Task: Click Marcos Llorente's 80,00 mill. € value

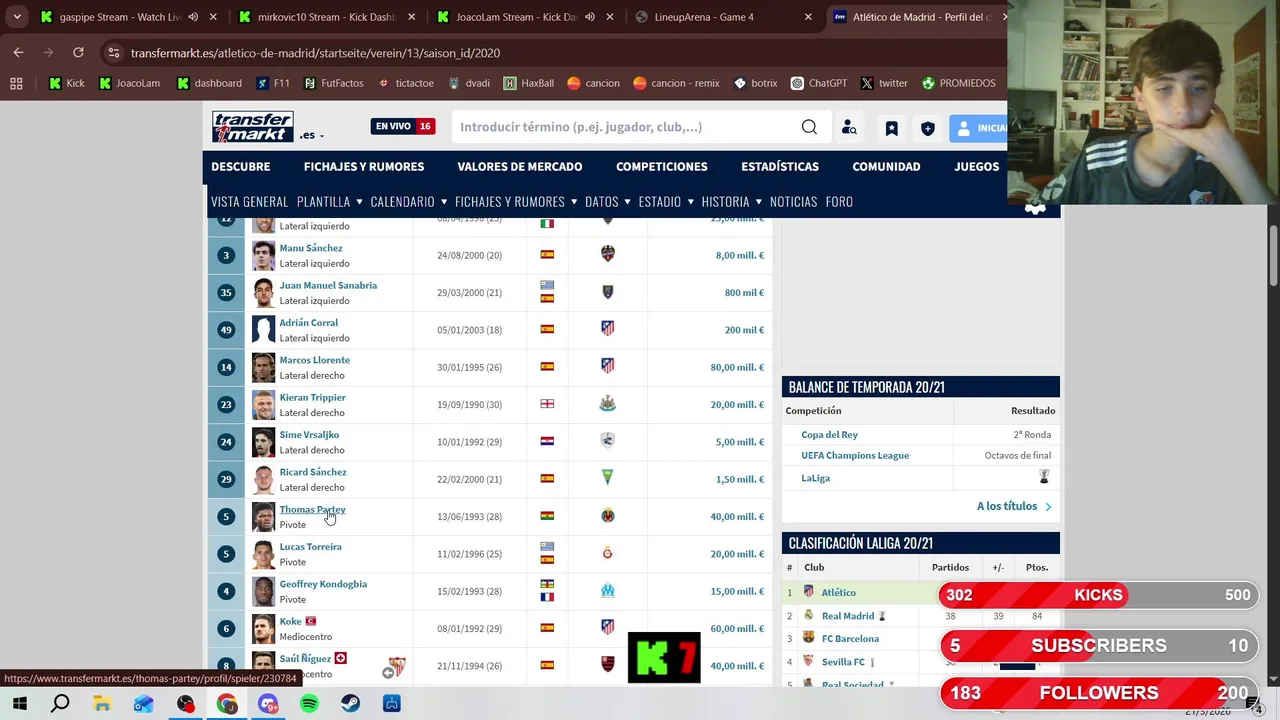Action: pyautogui.click(x=737, y=367)
